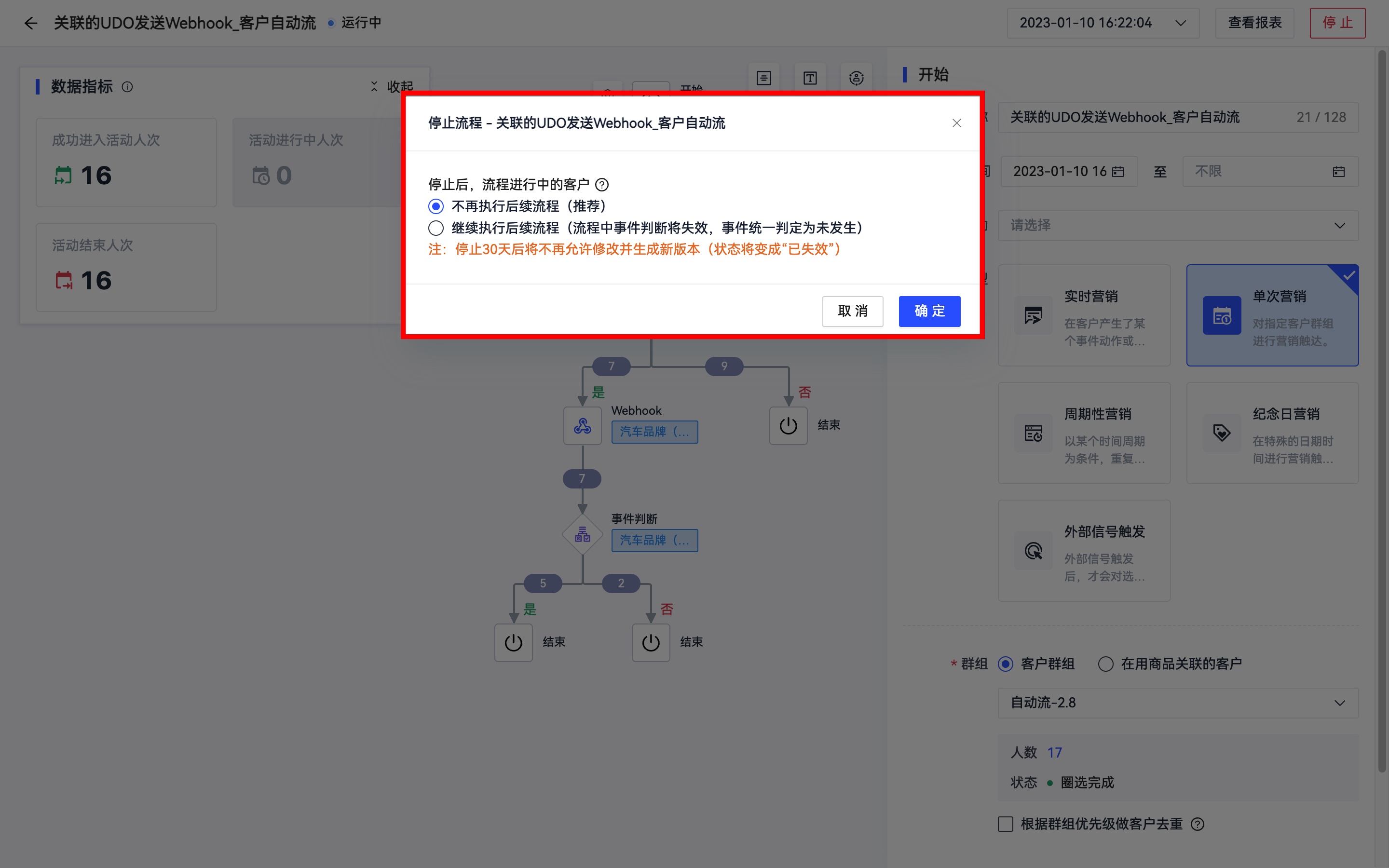The height and width of the screenshot is (868, 1389).
Task: Click the 结束 power icon under 否 of first branch
Action: pos(789,426)
